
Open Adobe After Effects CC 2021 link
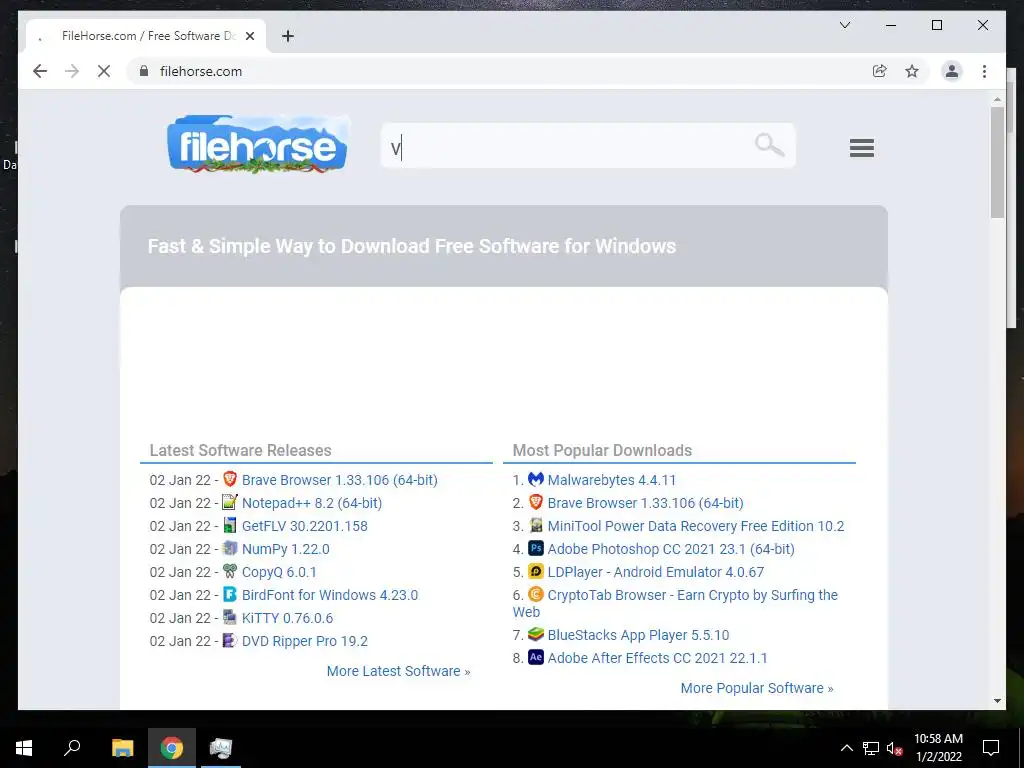pyautogui.click(x=657, y=658)
